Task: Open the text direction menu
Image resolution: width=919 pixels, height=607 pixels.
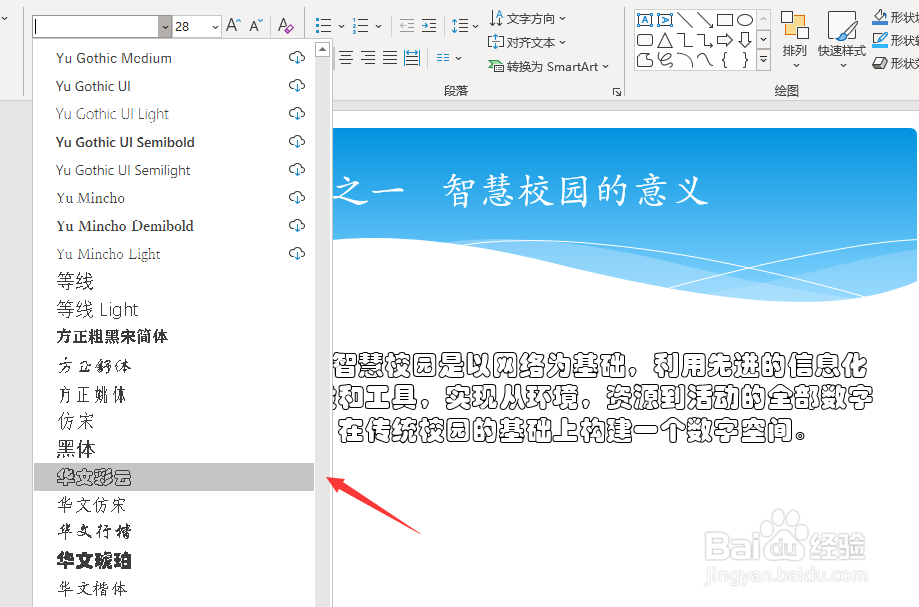Action: click(x=528, y=19)
